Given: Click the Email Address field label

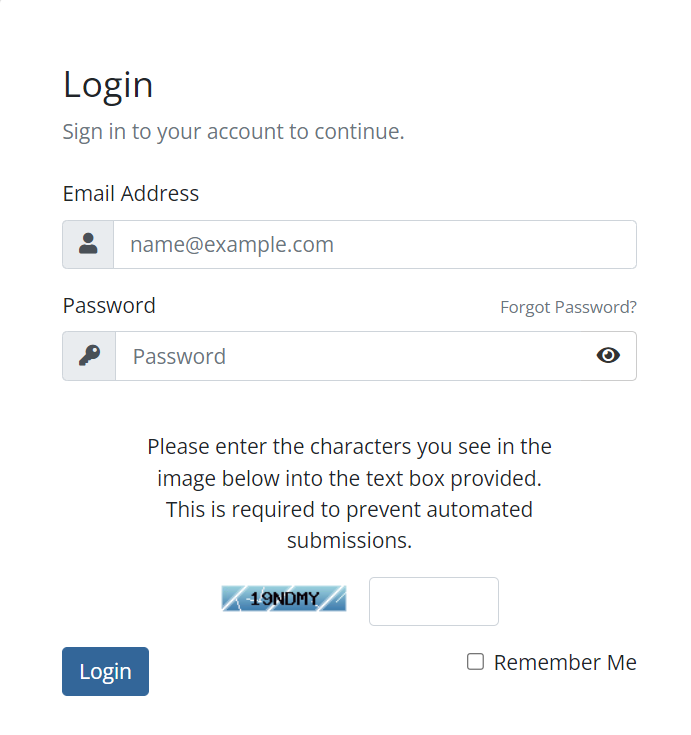Looking at the screenshot, I should point(131,194).
